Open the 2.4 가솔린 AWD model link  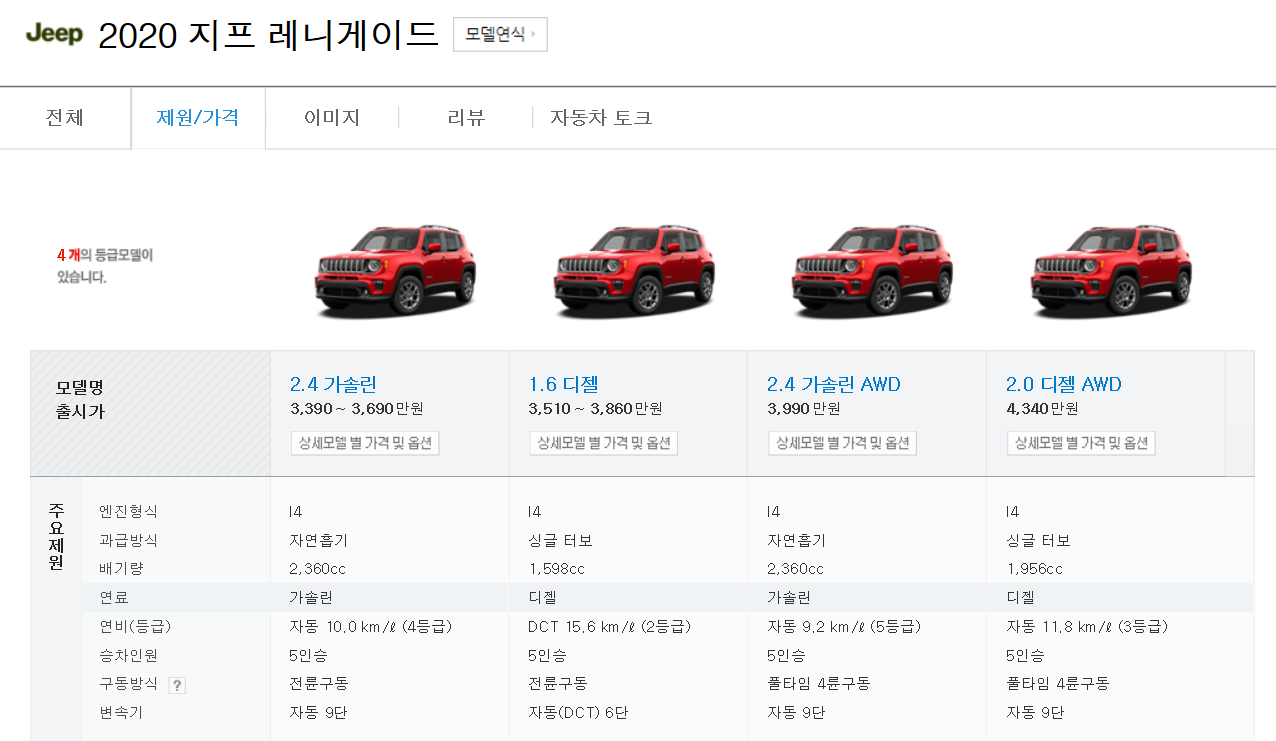point(834,385)
